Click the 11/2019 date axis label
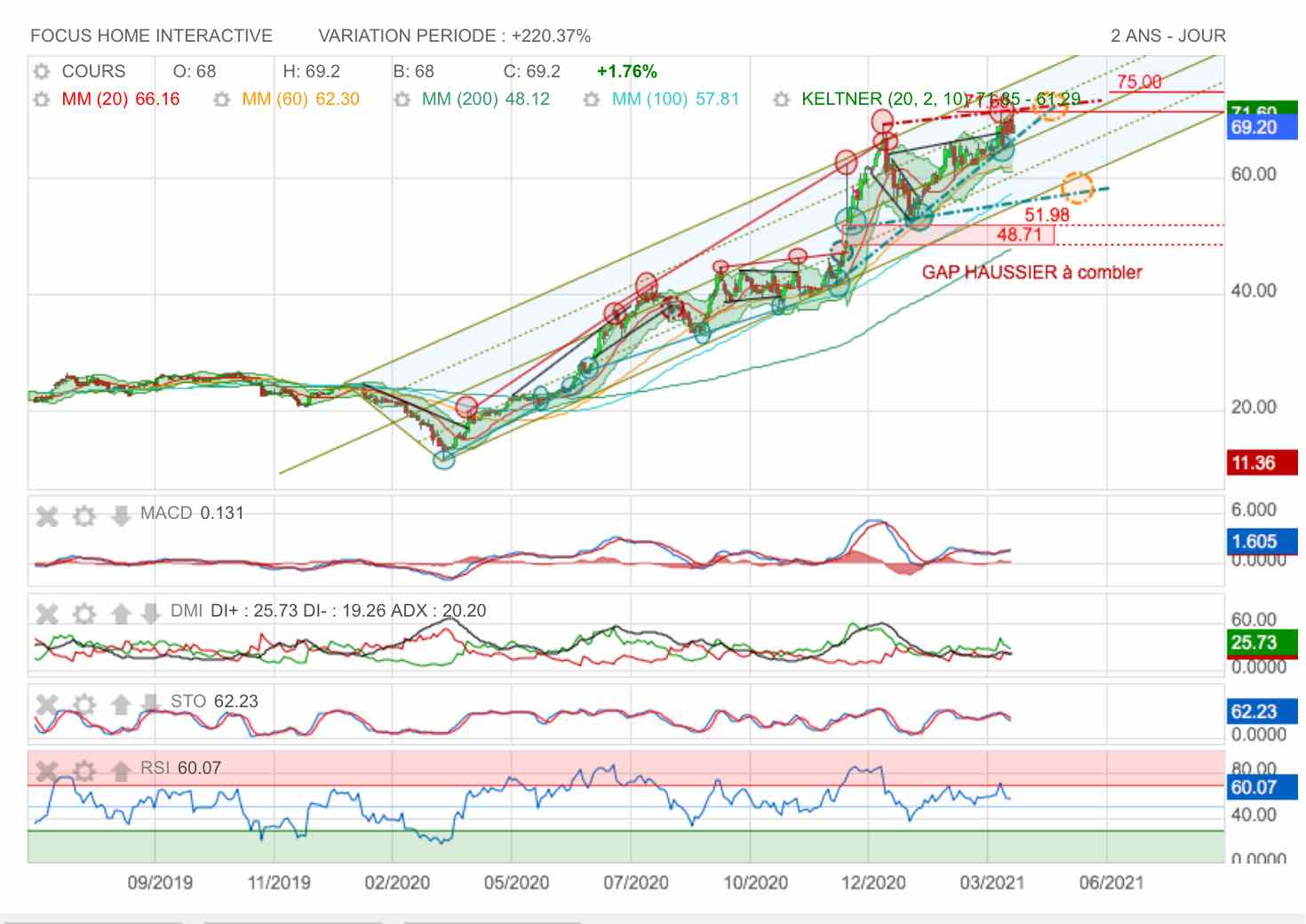Screen dimensions: 1306x924 [279, 883]
